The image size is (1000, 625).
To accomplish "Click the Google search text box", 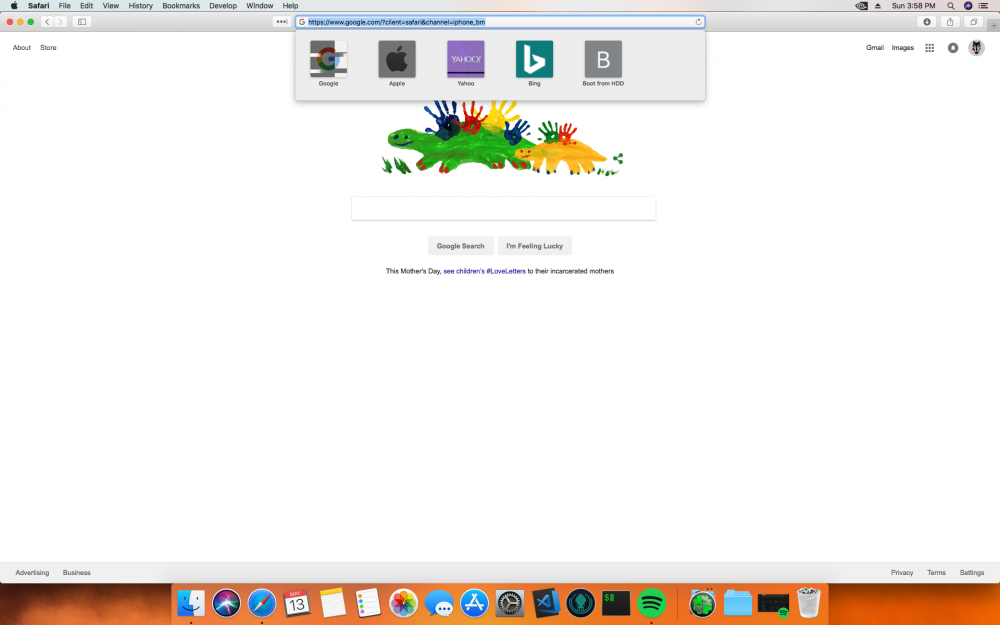I will (503, 209).
